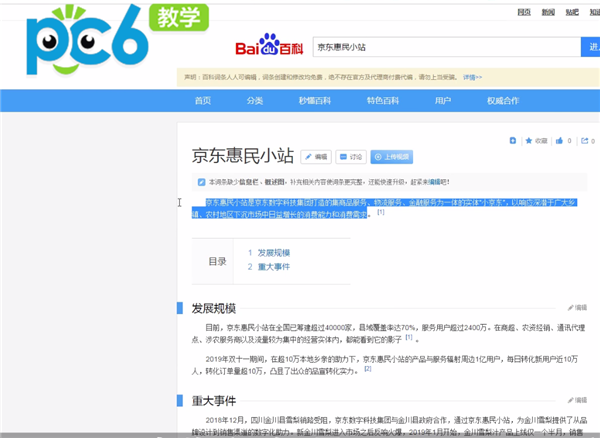Click the blue document icon beside 收藏
Screen dimensions: 600x438
(x=513, y=141)
